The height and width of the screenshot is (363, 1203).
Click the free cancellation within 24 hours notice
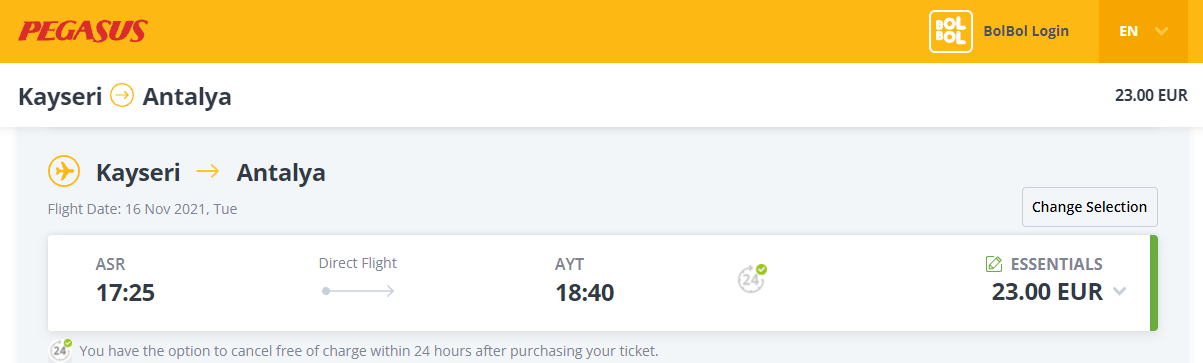pyautogui.click(x=369, y=351)
